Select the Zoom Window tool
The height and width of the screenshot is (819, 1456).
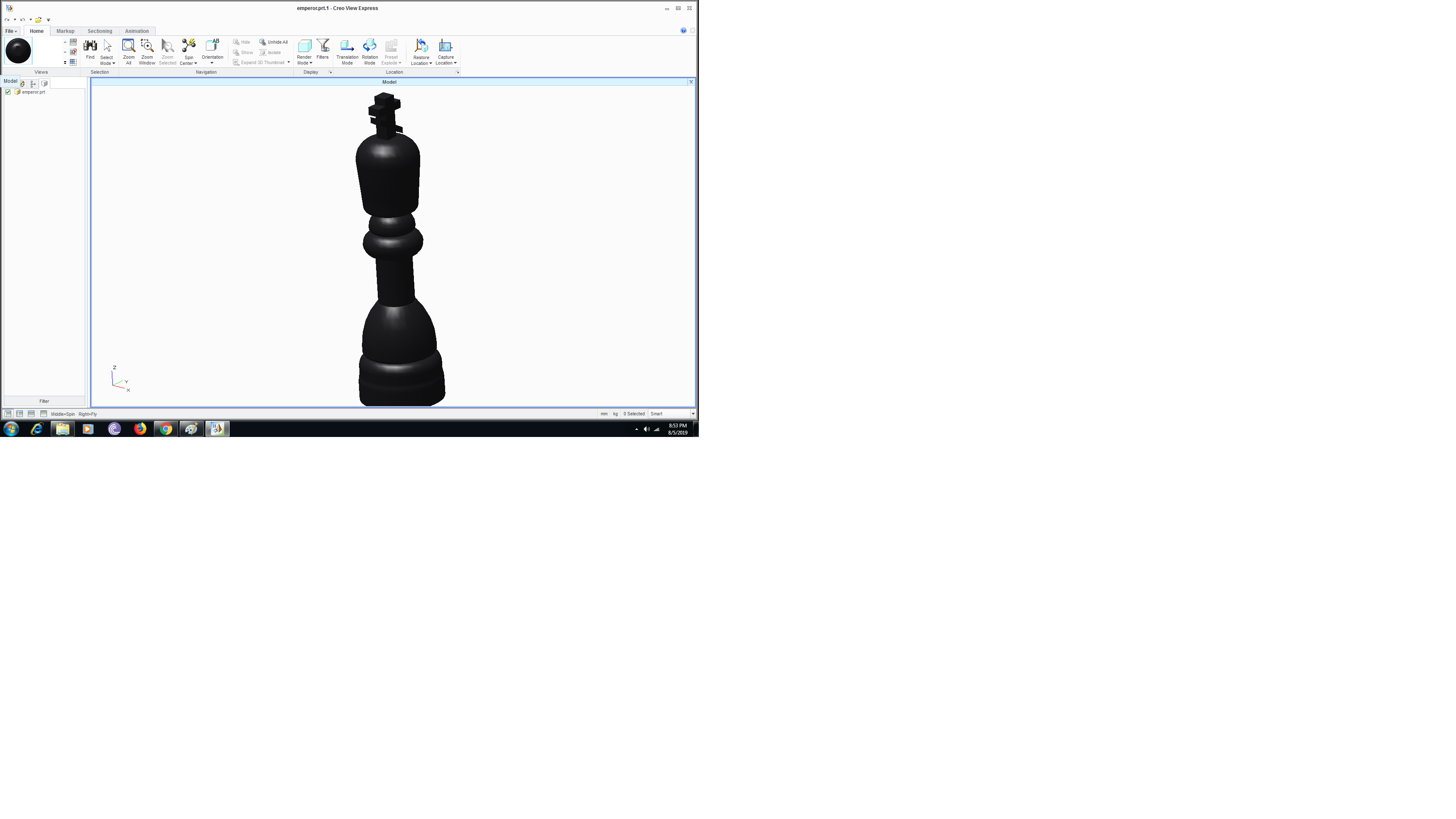[x=147, y=51]
